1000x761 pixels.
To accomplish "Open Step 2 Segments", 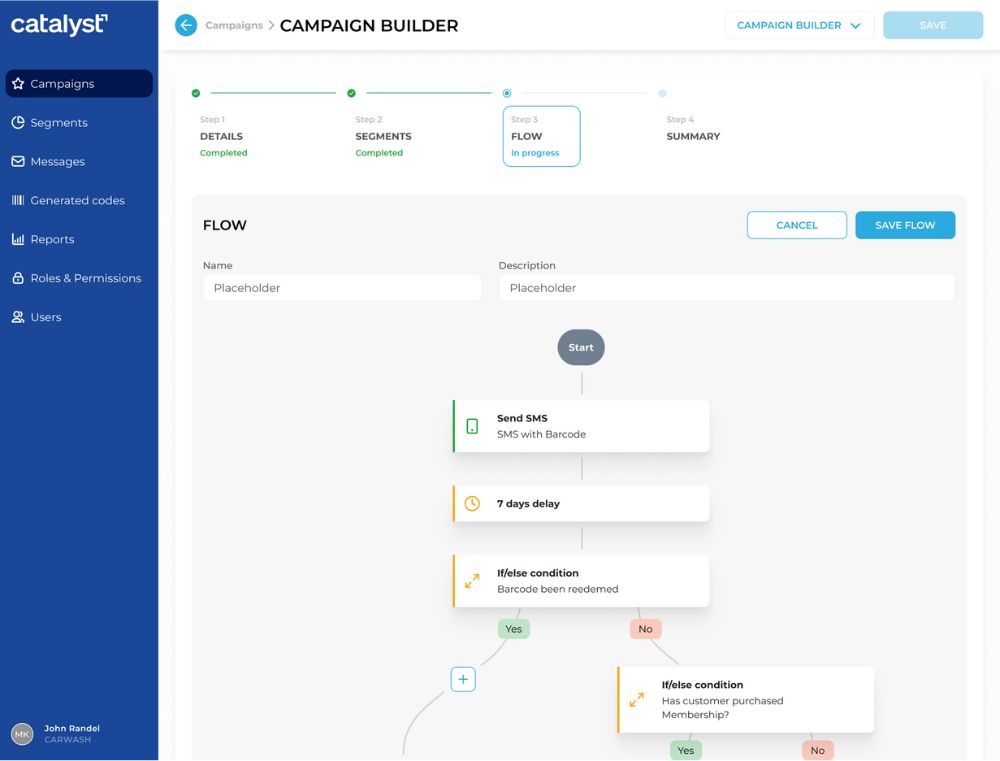I will coord(383,136).
